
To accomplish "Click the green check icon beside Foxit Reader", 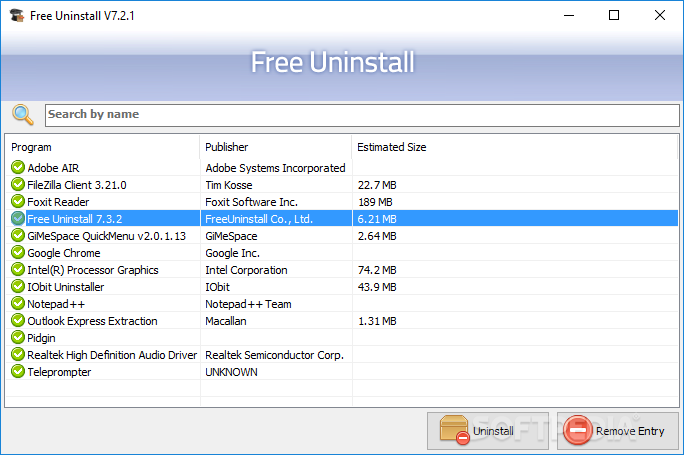I will click(x=18, y=201).
